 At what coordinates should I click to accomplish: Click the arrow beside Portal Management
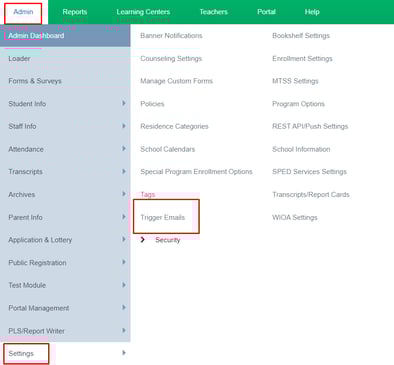click(124, 308)
